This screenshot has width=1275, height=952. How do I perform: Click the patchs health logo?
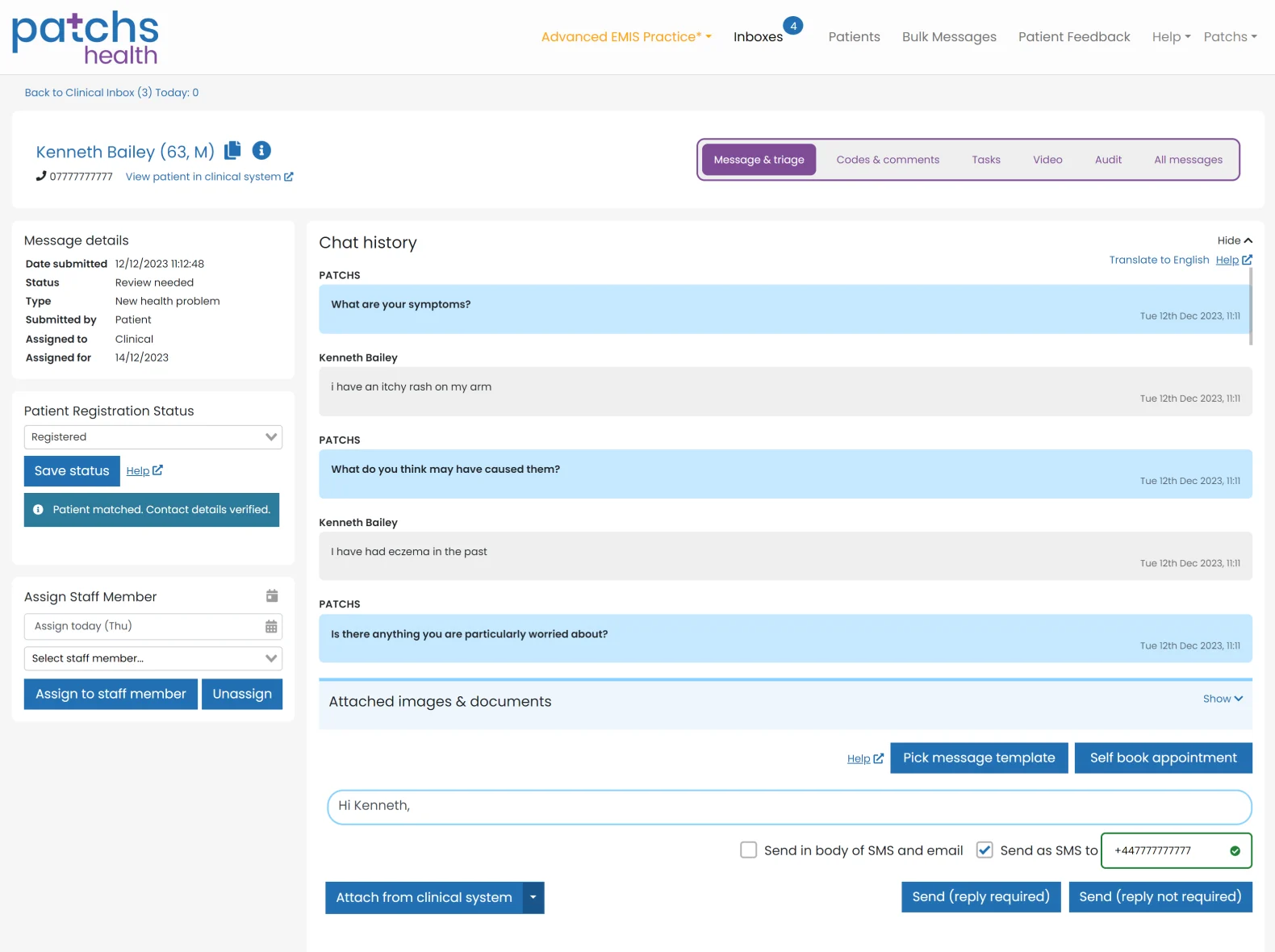[85, 38]
